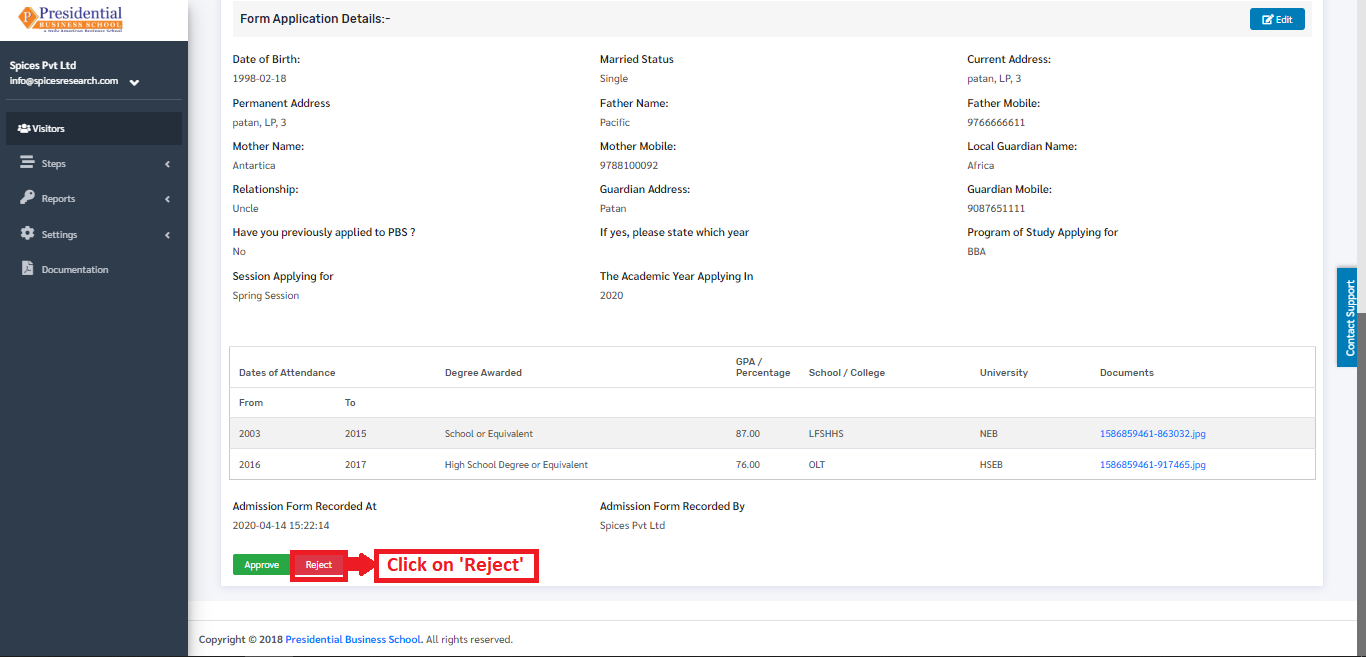Screen dimensions: 1366x657
Task: Click the guardian mobile number 9087651111
Action: tap(996, 208)
